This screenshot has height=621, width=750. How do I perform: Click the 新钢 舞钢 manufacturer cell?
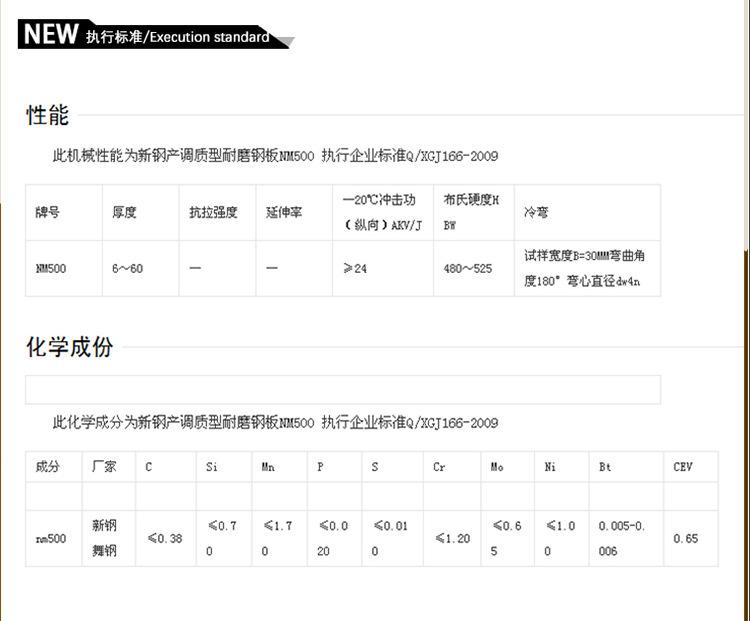[x=109, y=538]
